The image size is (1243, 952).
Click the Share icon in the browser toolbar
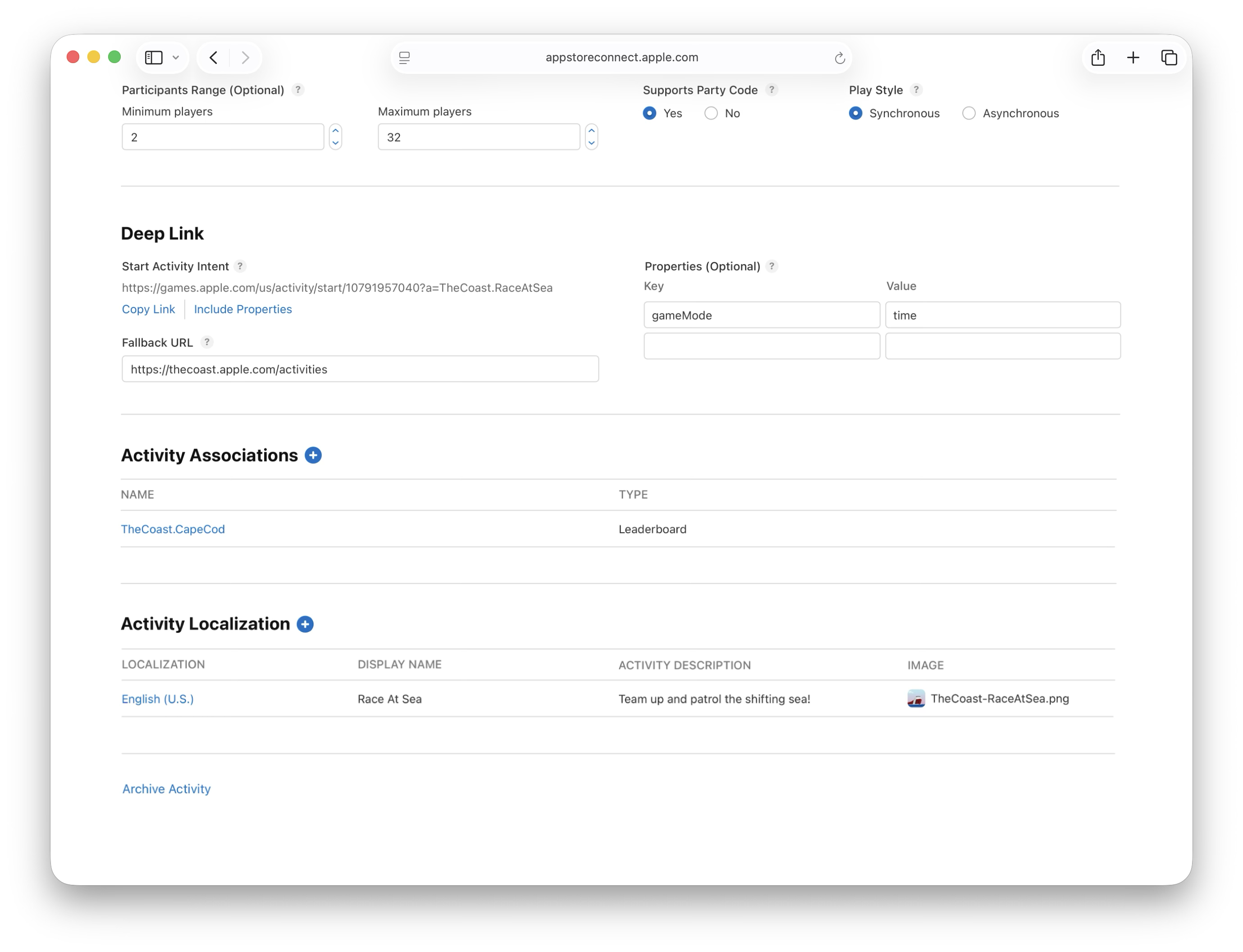(x=1098, y=57)
